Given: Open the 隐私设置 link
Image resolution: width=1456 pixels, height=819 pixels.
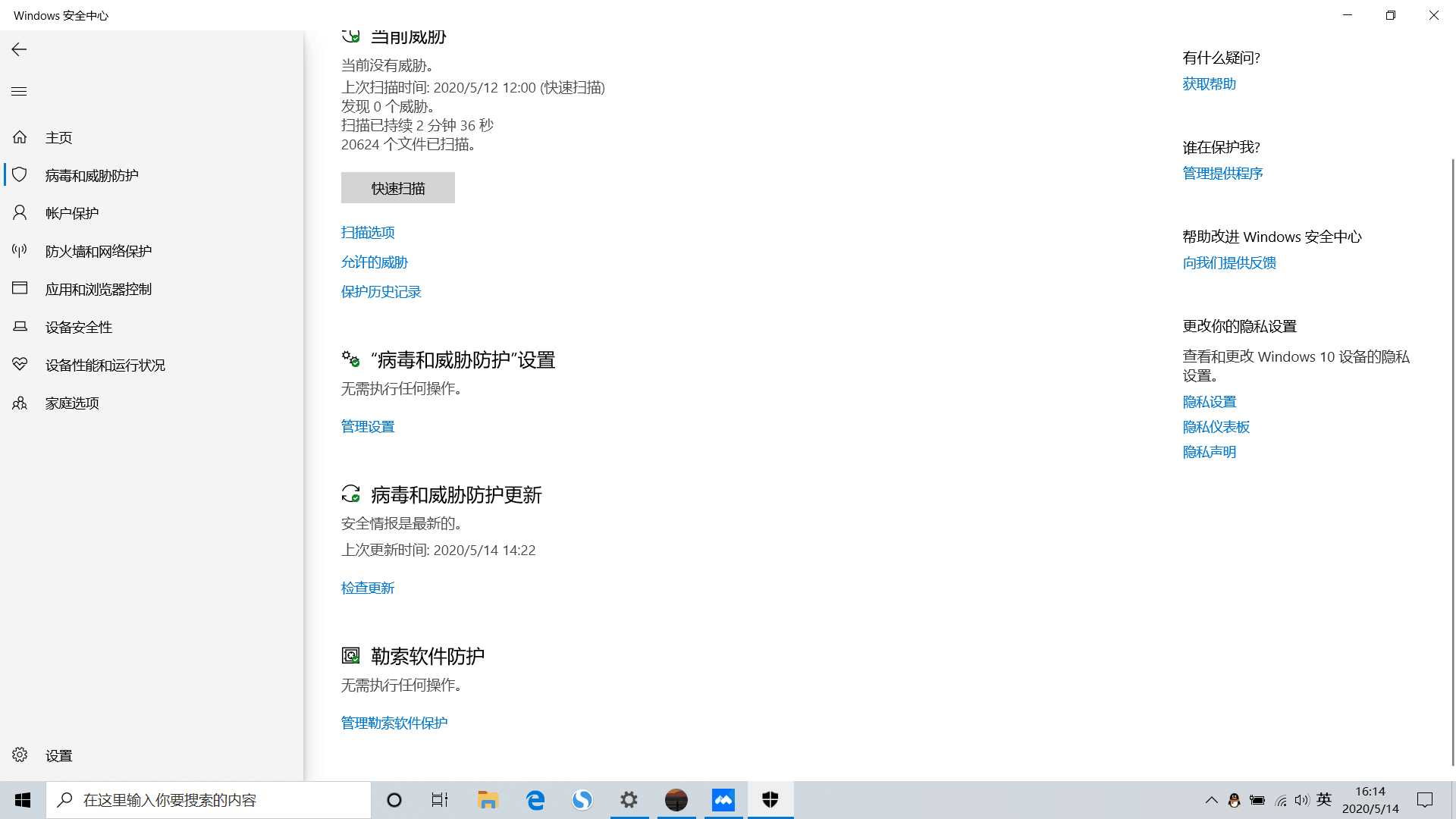Looking at the screenshot, I should 1210,401.
